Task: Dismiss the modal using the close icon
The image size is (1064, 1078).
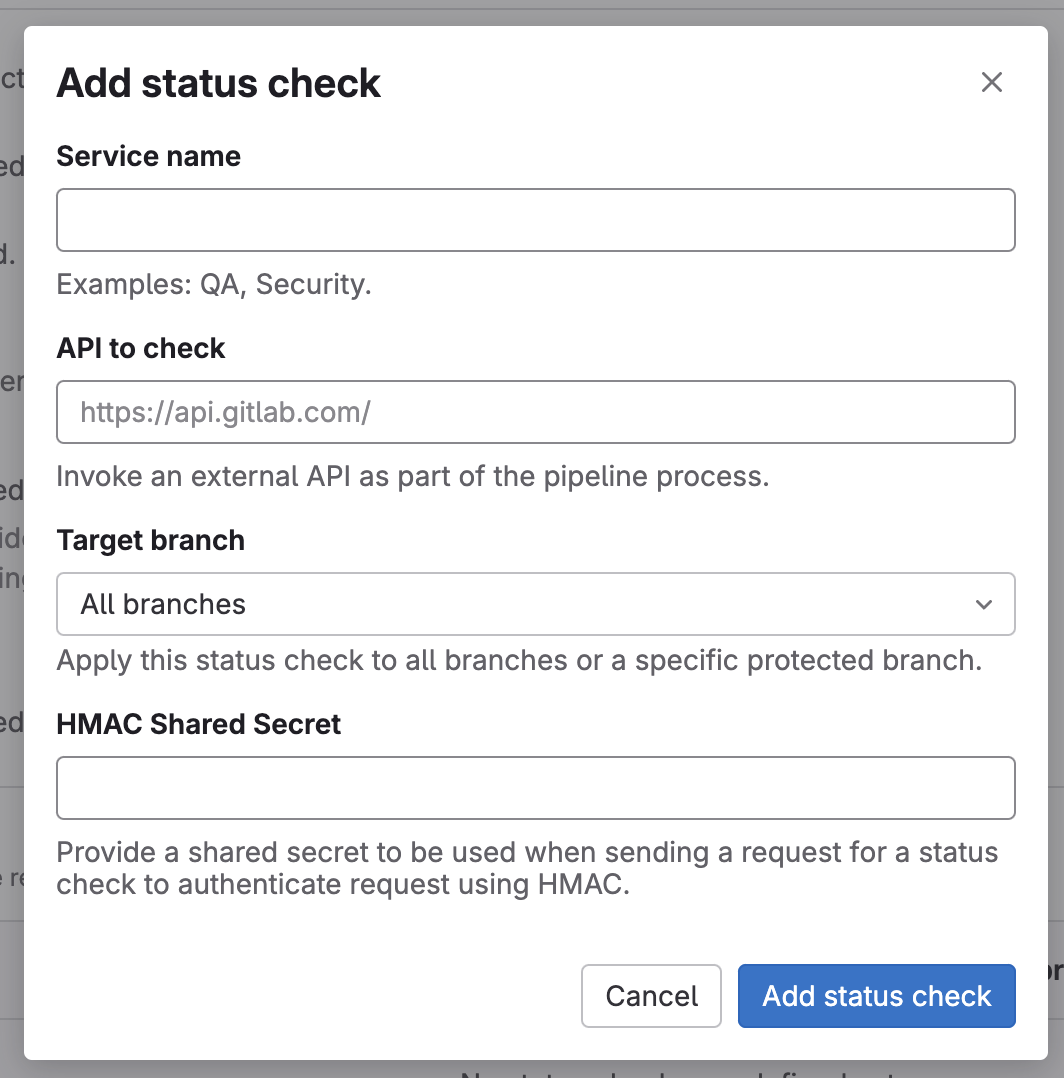Action: [991, 82]
